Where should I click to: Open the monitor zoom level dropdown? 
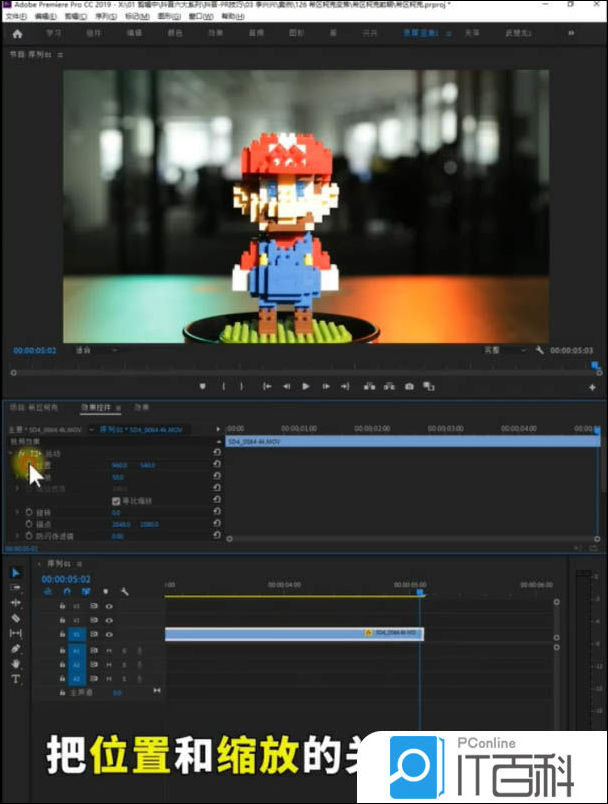[x=97, y=351]
